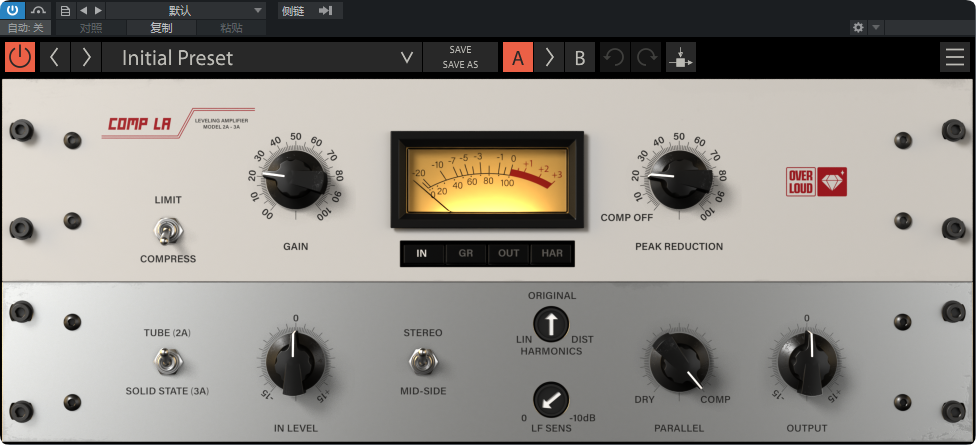Image resolution: width=976 pixels, height=445 pixels.
Task: Click the PARALLEL dry/comp knob
Action: (679, 363)
